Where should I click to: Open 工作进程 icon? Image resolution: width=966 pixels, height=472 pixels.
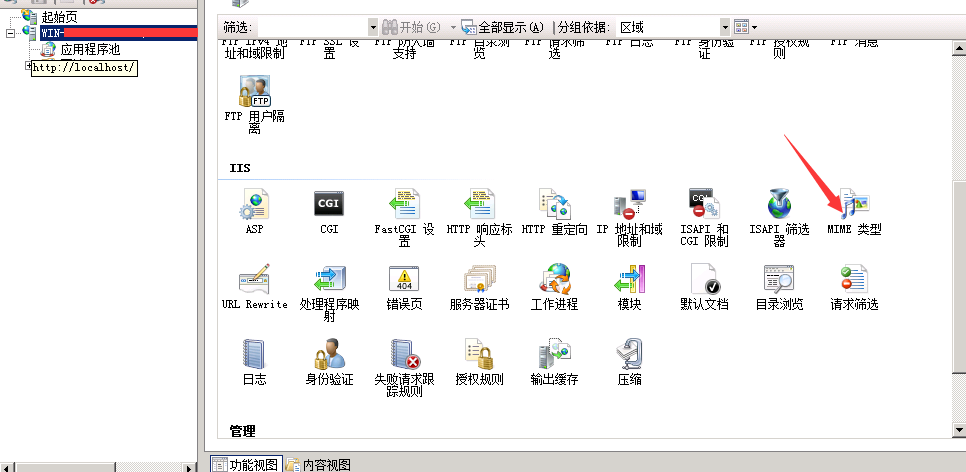(554, 279)
